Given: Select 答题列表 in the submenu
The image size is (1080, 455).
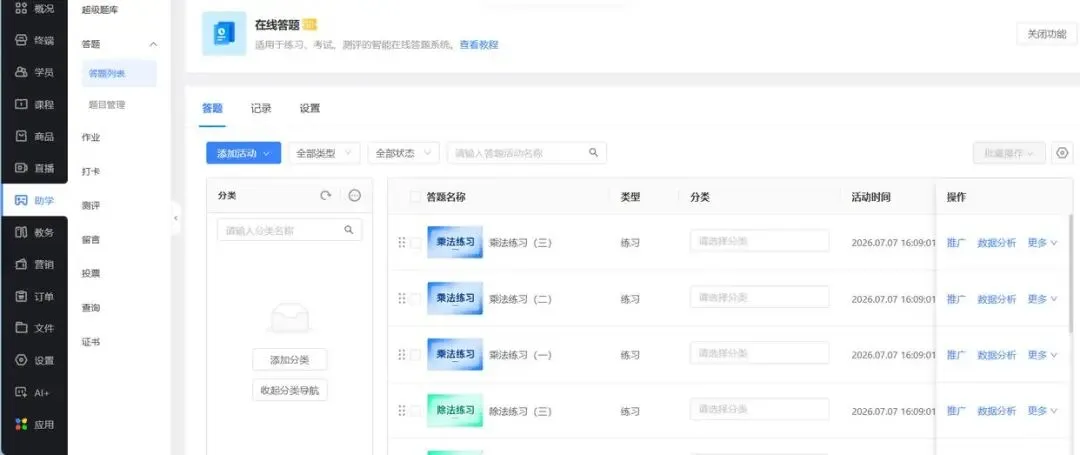Looking at the screenshot, I should pyautogui.click(x=119, y=74).
